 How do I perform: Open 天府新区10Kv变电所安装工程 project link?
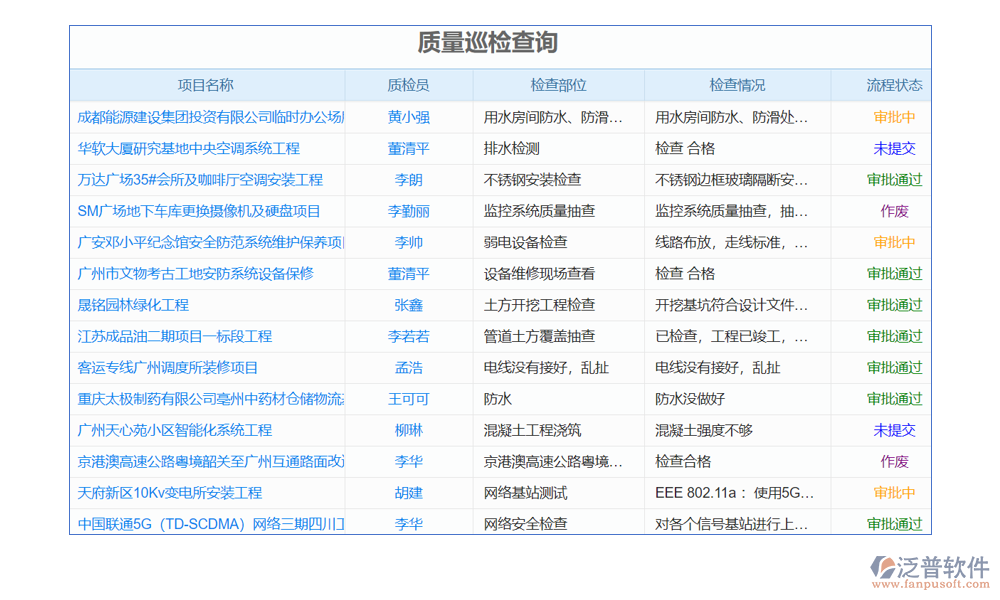pyautogui.click(x=169, y=493)
